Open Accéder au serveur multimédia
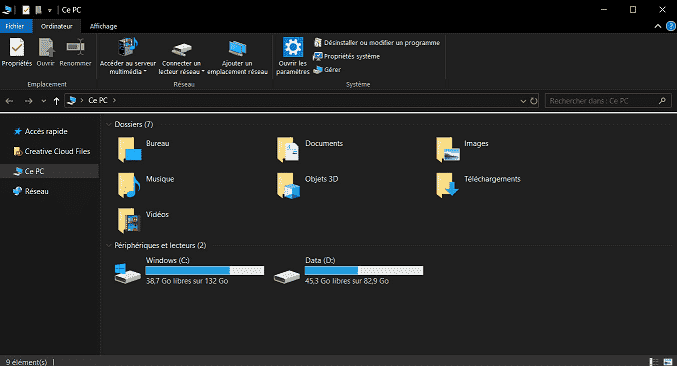The height and width of the screenshot is (366, 677). click(x=128, y=56)
